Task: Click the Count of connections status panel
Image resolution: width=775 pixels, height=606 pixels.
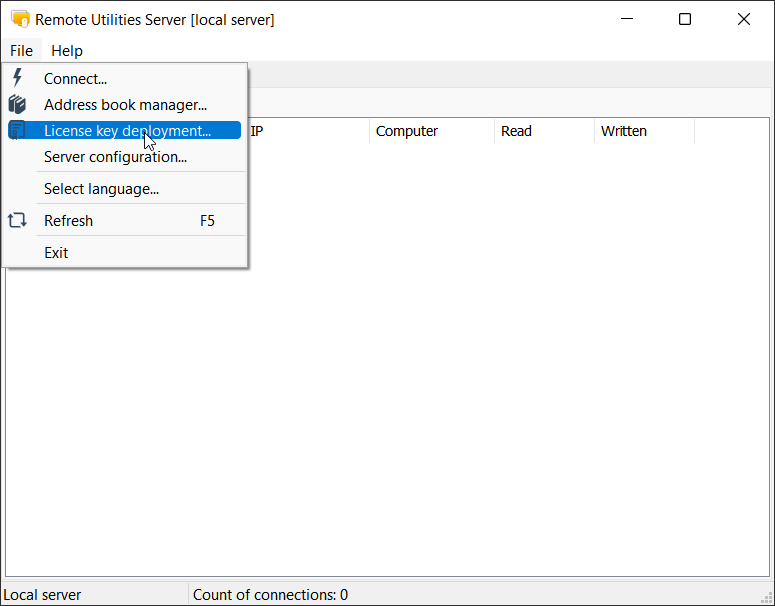Action: [270, 595]
